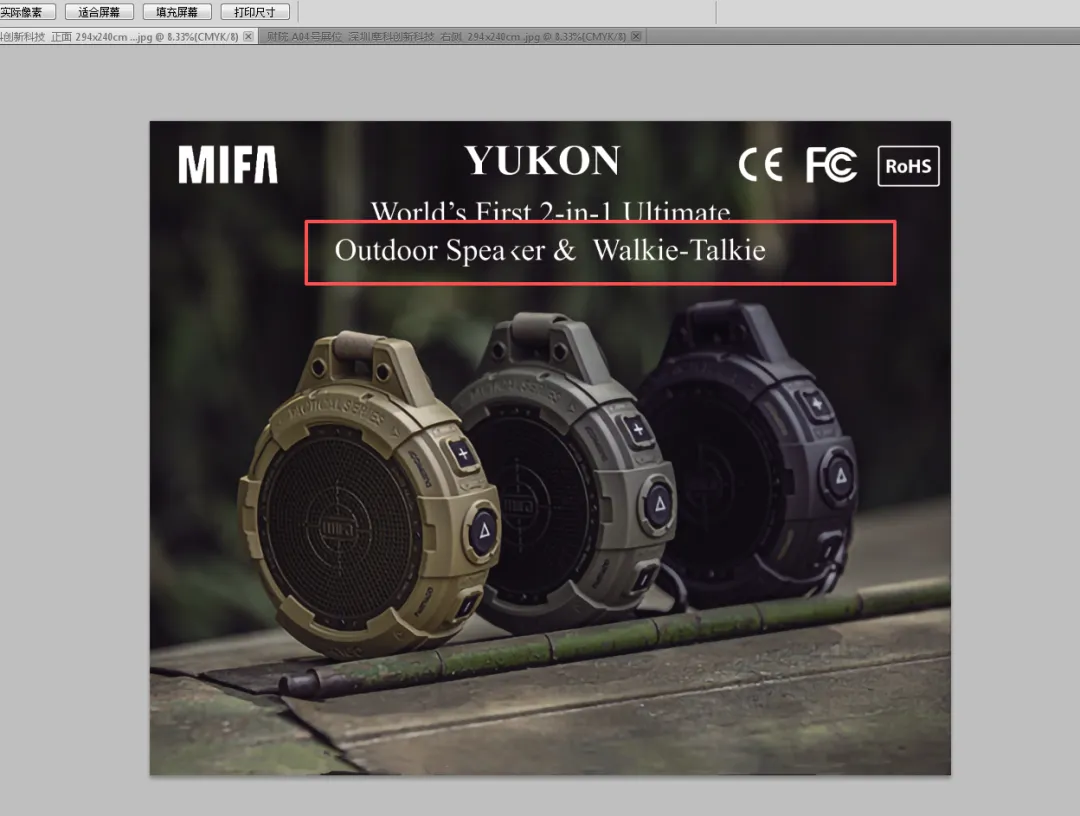Click the FC certification logo on canvas
This screenshot has height=816, width=1080.
click(831, 165)
